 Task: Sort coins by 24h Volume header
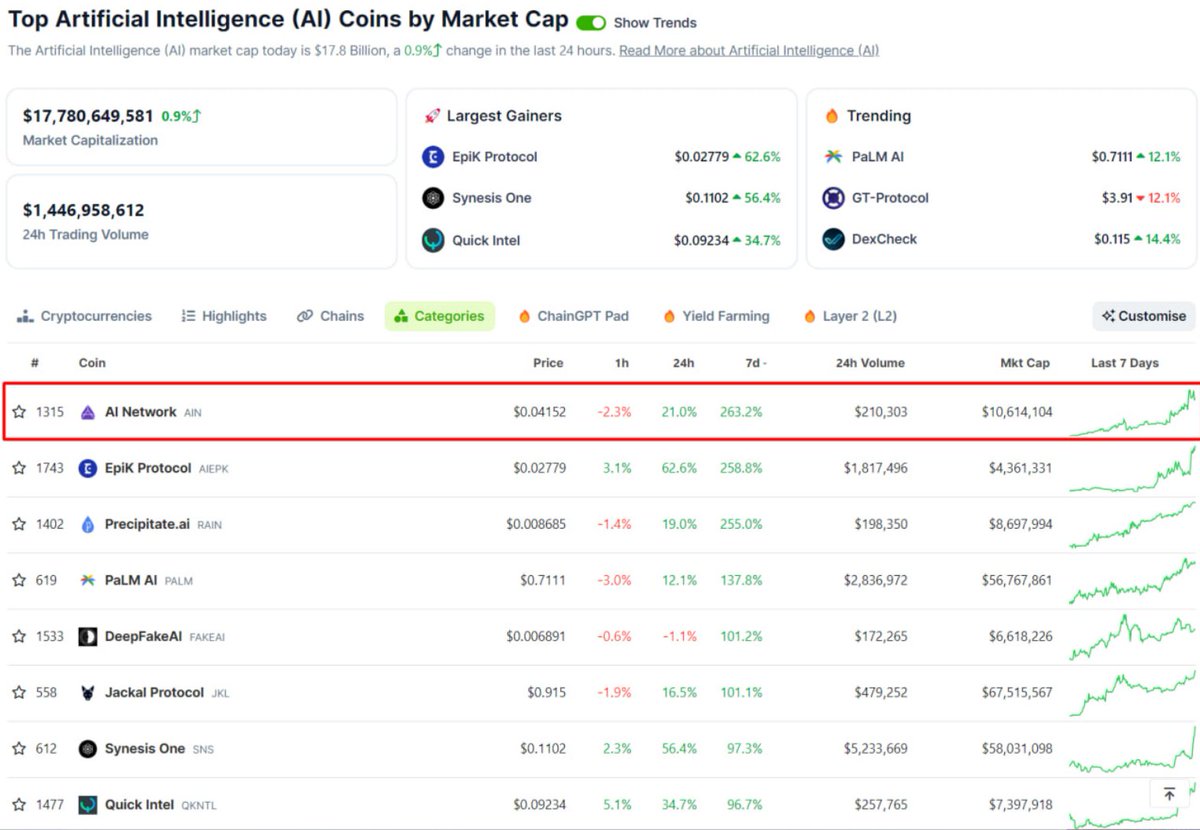pyautogui.click(x=869, y=363)
